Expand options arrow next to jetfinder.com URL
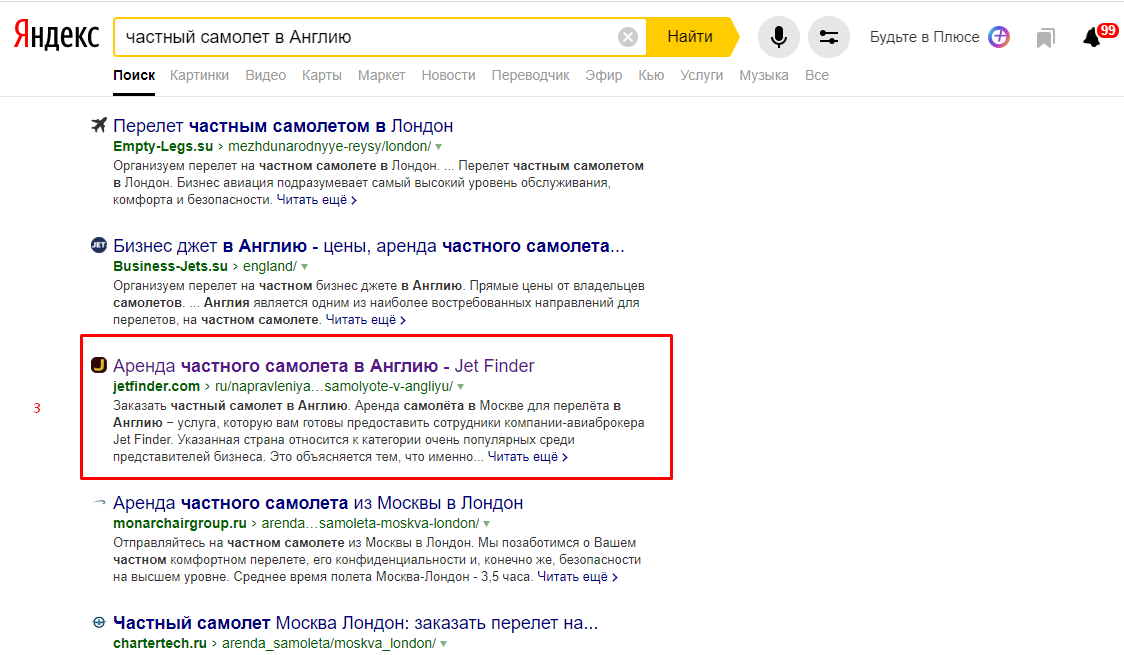The width and height of the screenshot is (1124, 655). (461, 387)
